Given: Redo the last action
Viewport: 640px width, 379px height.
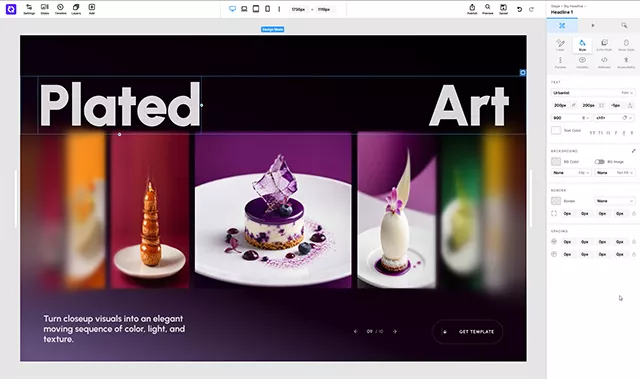Looking at the screenshot, I should 531,9.
